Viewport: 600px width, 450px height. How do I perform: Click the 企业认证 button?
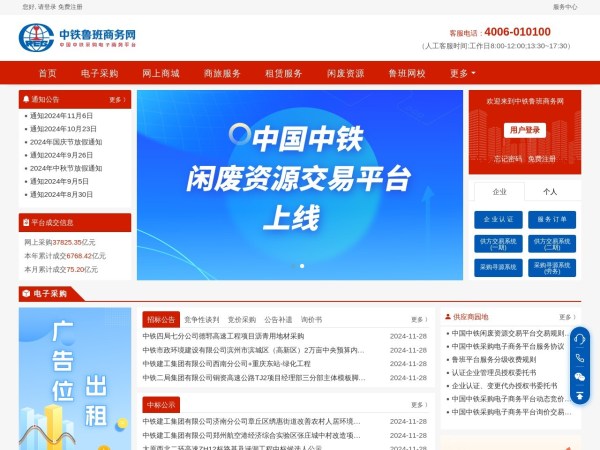(x=497, y=219)
